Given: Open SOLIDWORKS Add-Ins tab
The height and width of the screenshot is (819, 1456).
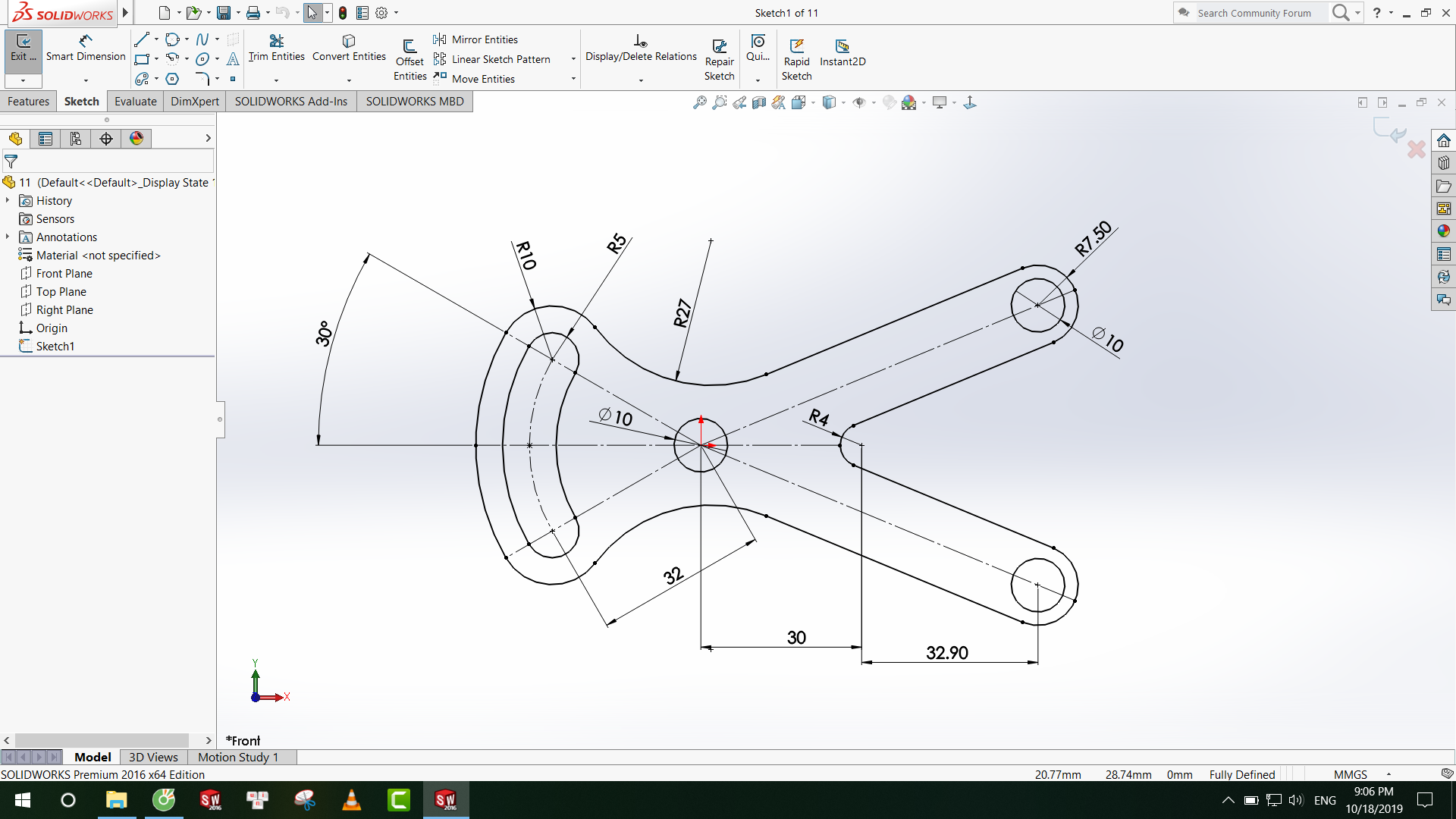Looking at the screenshot, I should click(291, 102).
